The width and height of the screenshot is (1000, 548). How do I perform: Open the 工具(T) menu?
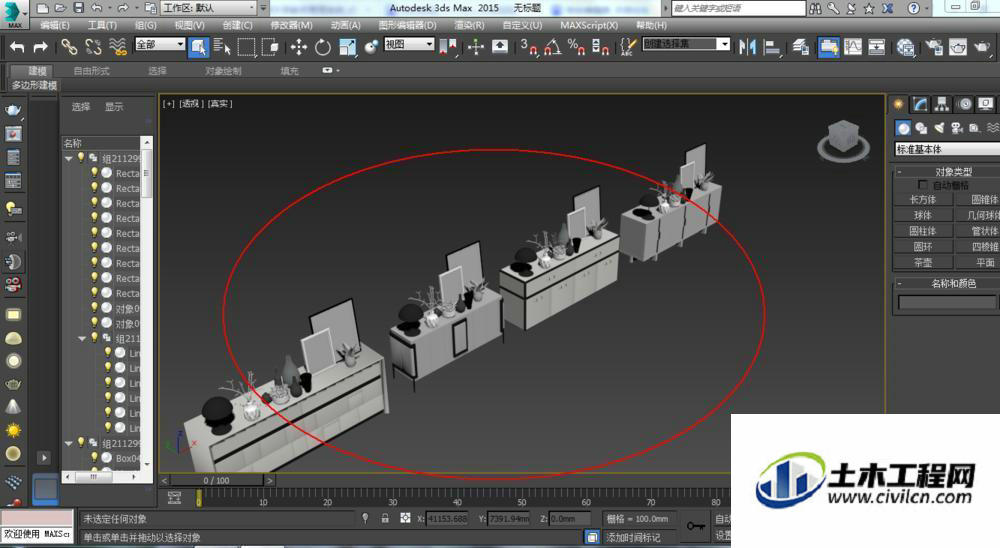tap(102, 25)
